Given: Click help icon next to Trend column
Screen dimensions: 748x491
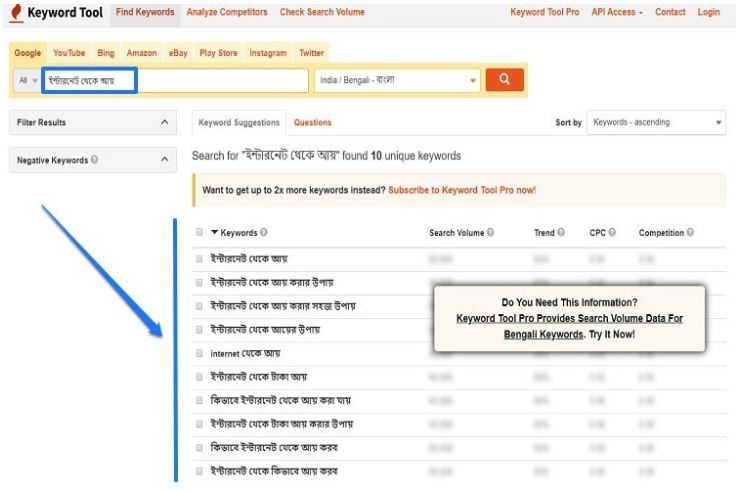Looking at the screenshot, I should click(561, 233).
